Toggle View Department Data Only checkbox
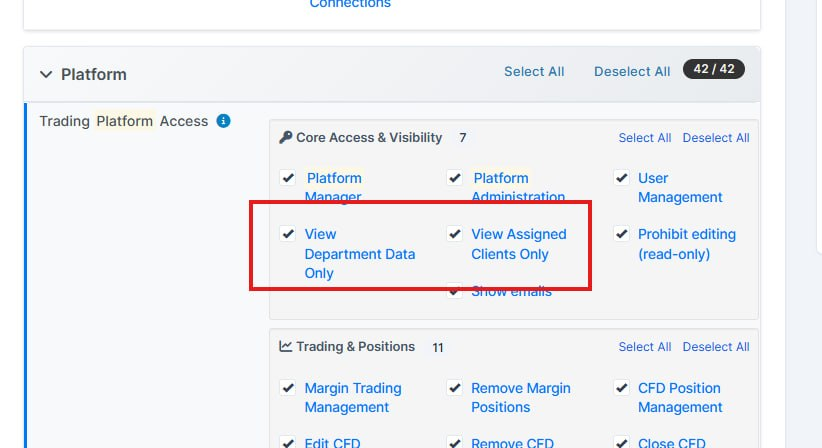This screenshot has height=448, width=822. click(x=288, y=234)
